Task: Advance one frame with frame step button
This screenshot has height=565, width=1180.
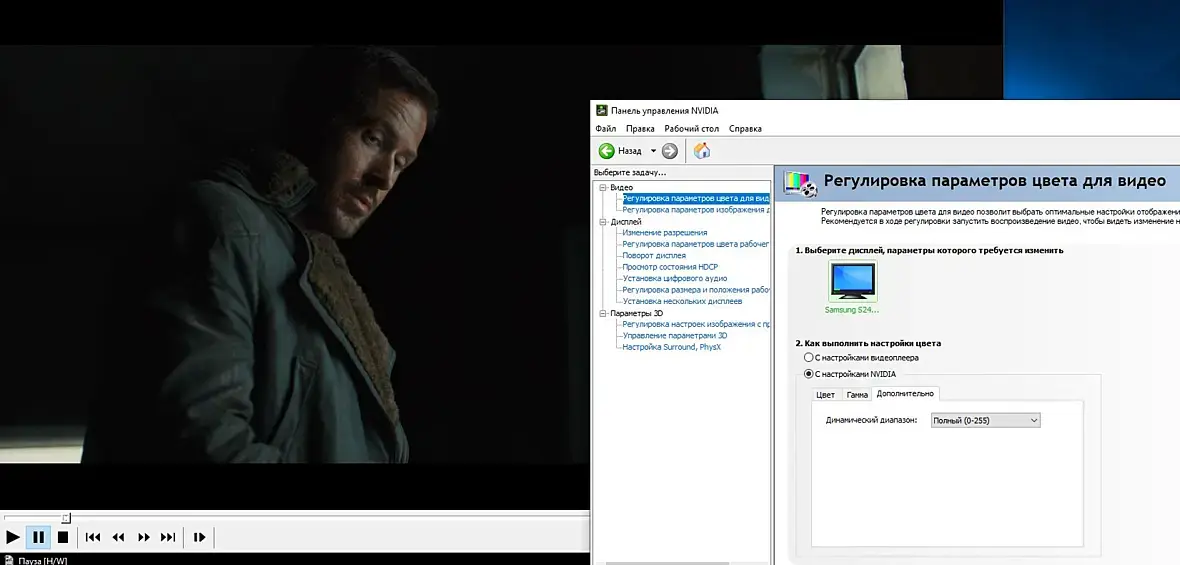Action: [199, 537]
